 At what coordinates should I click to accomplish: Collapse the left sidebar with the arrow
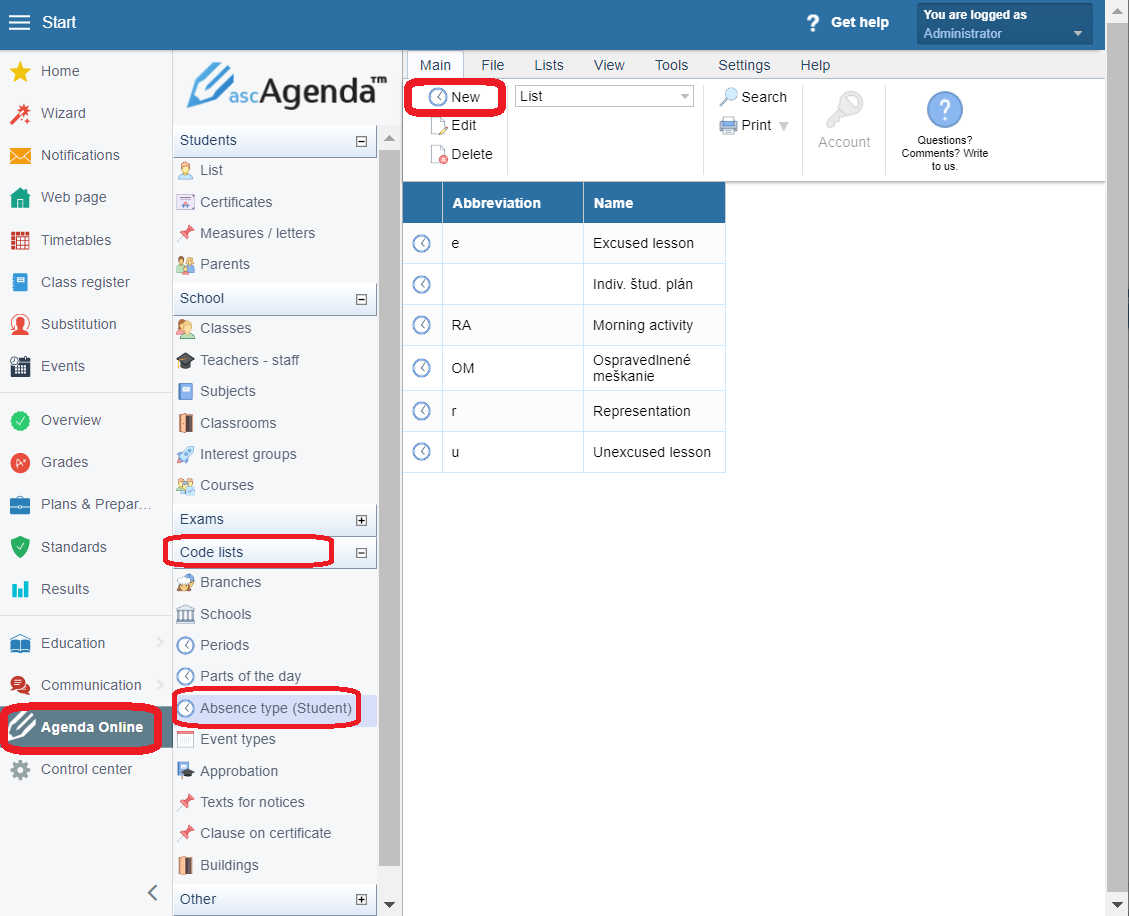point(153,893)
